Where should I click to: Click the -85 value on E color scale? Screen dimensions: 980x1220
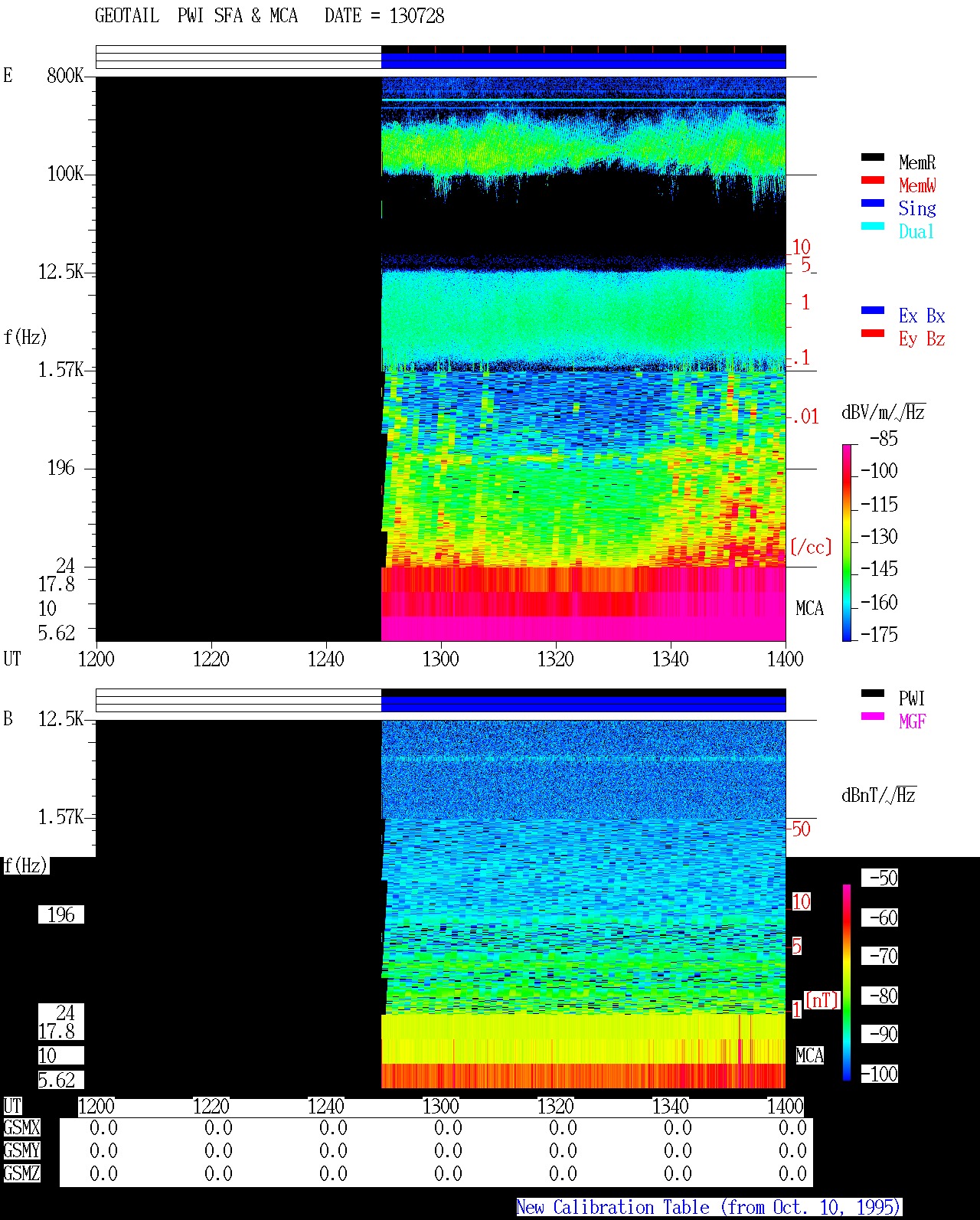(x=884, y=439)
